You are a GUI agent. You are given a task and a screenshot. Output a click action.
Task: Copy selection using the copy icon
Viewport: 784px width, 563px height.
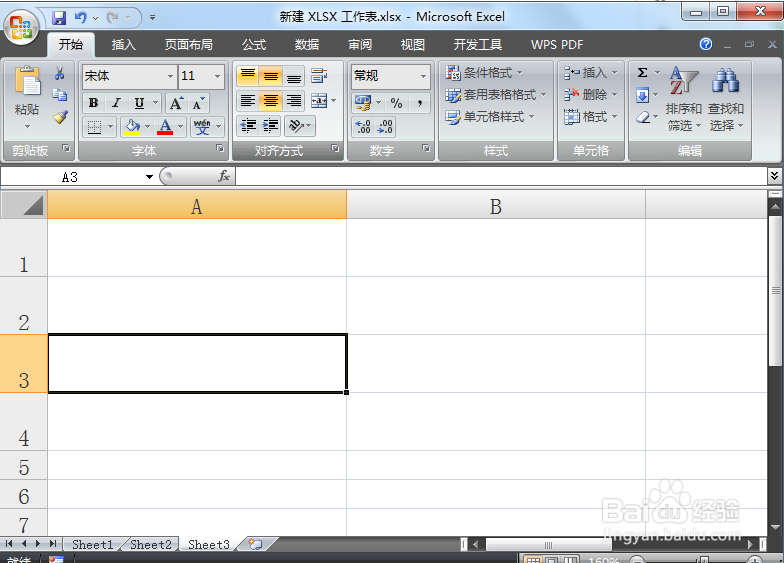point(60,95)
